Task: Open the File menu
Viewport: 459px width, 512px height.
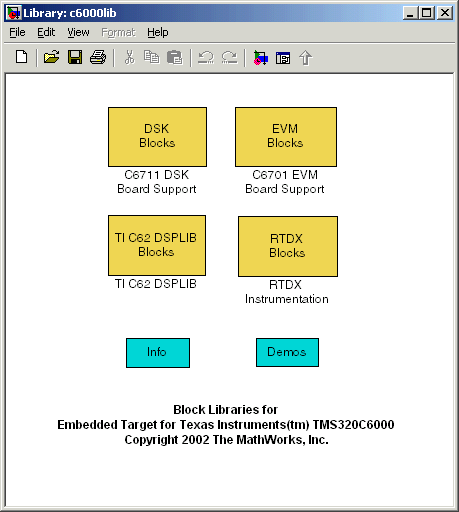Action: tap(17, 32)
